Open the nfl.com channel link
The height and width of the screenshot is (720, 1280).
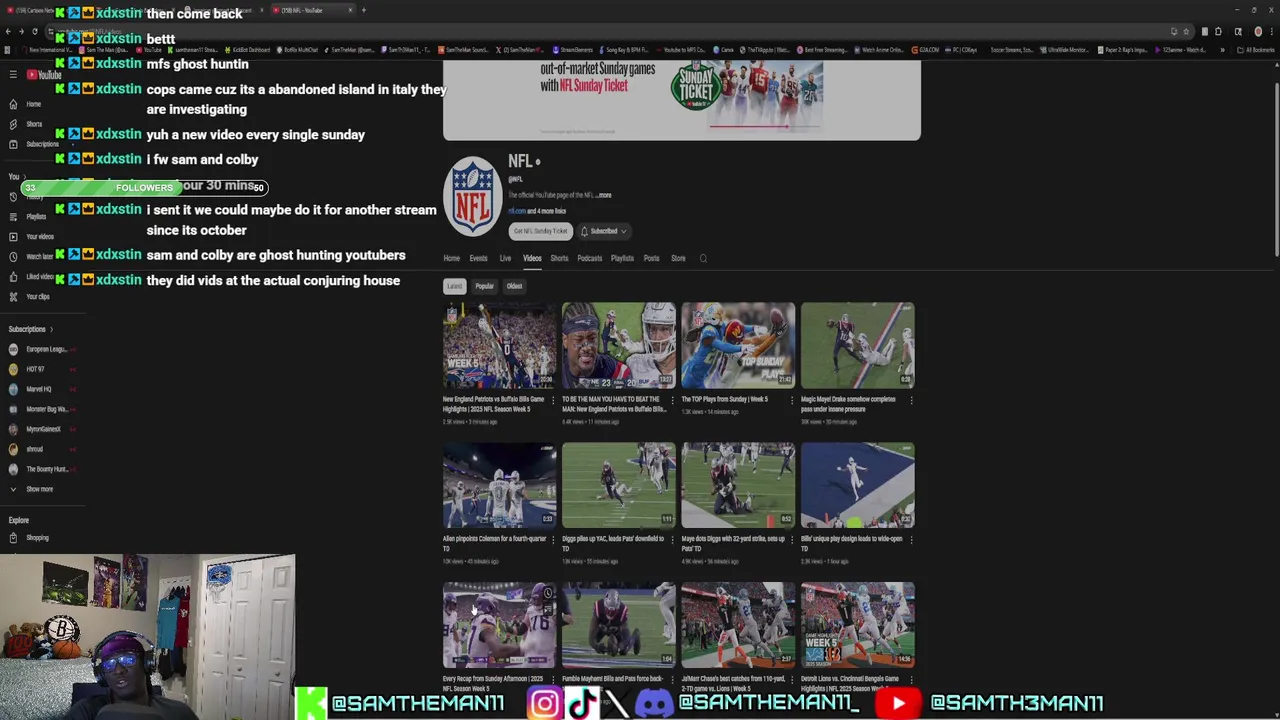click(x=517, y=211)
